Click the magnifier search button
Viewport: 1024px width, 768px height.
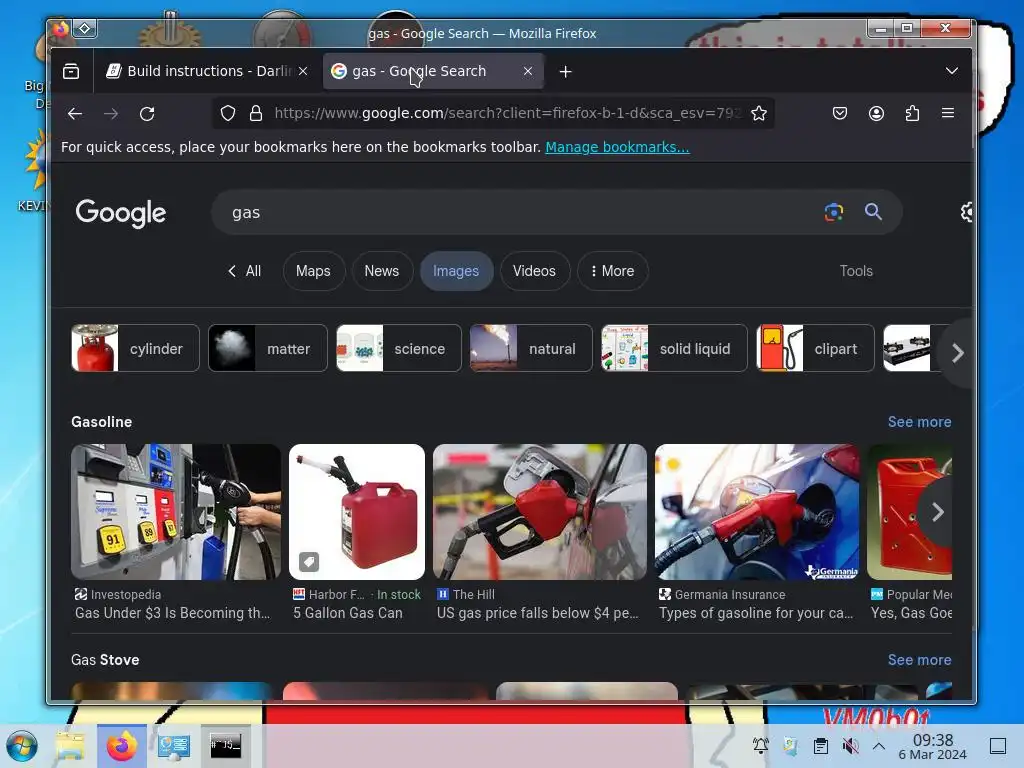[x=873, y=212]
